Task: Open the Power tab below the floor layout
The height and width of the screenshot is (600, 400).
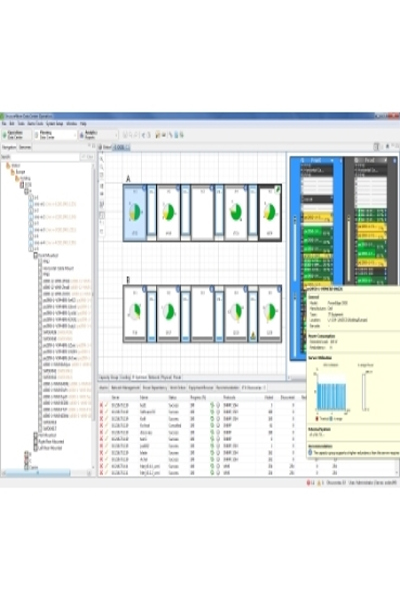Action: click(177, 377)
